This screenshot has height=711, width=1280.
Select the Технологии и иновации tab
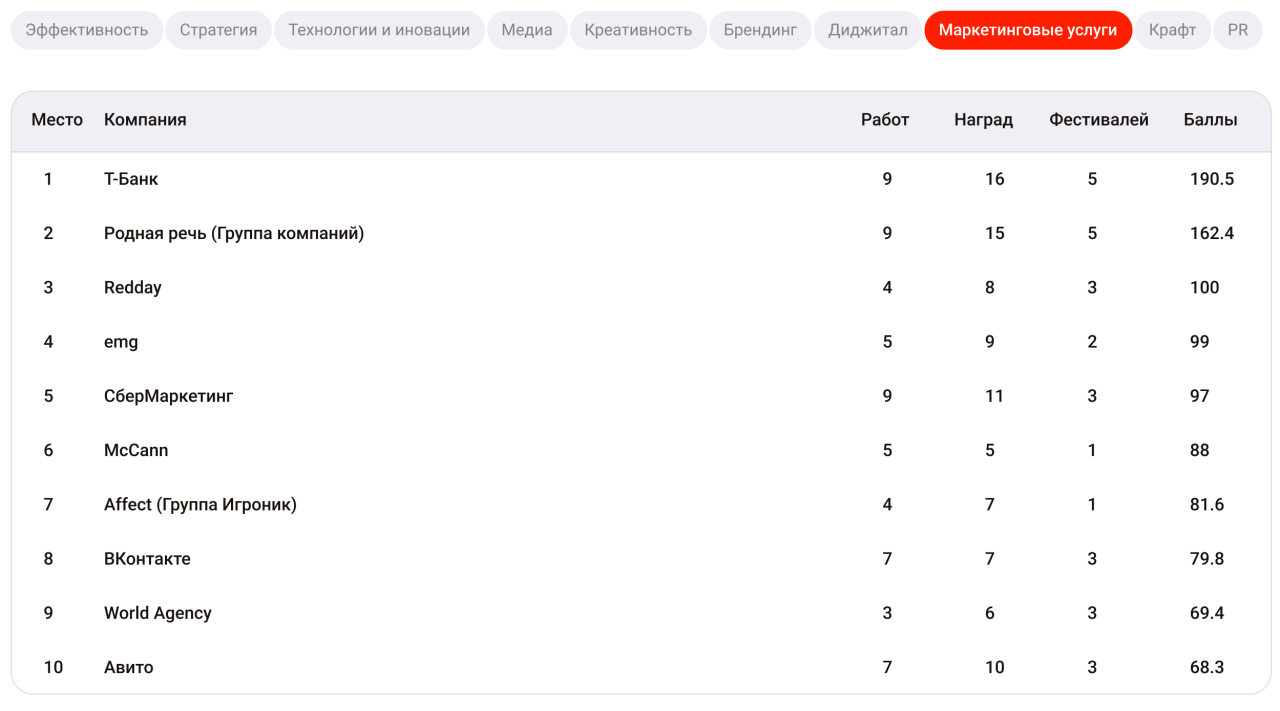[379, 30]
